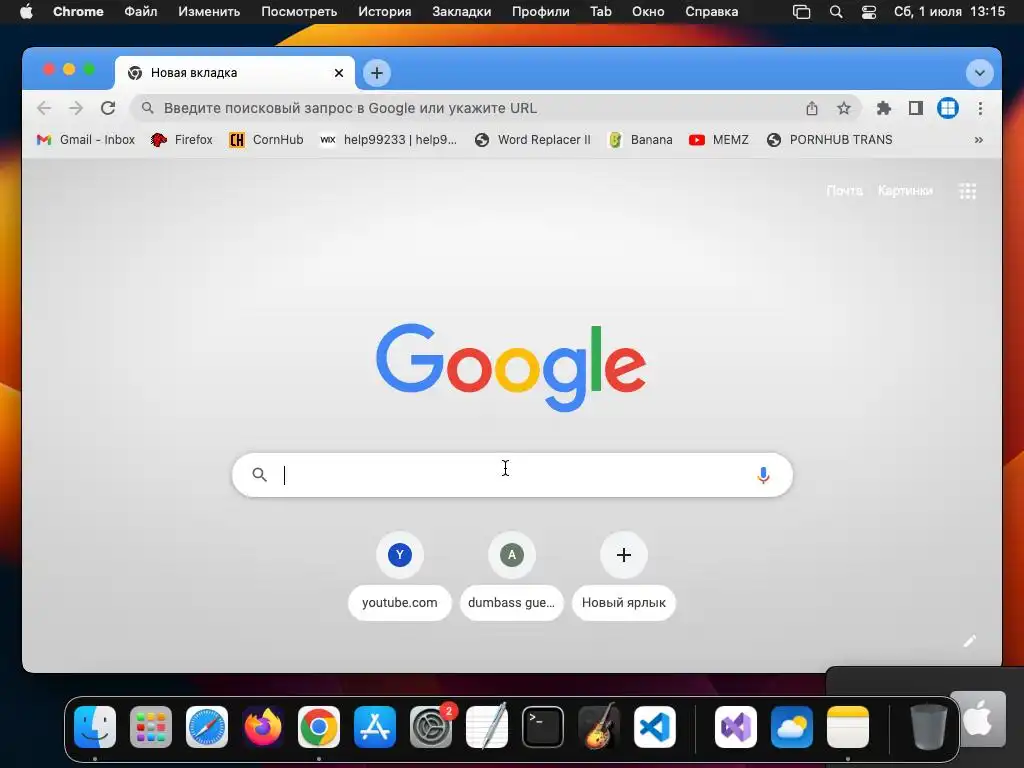Click the search magnifier in Google box
Screen dimensions: 1024x768
(259, 475)
